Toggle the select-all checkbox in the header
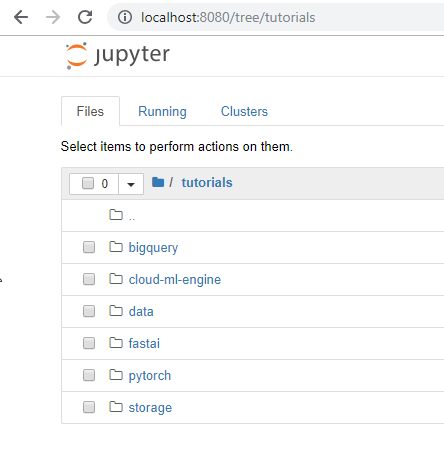 pyautogui.click(x=88, y=183)
